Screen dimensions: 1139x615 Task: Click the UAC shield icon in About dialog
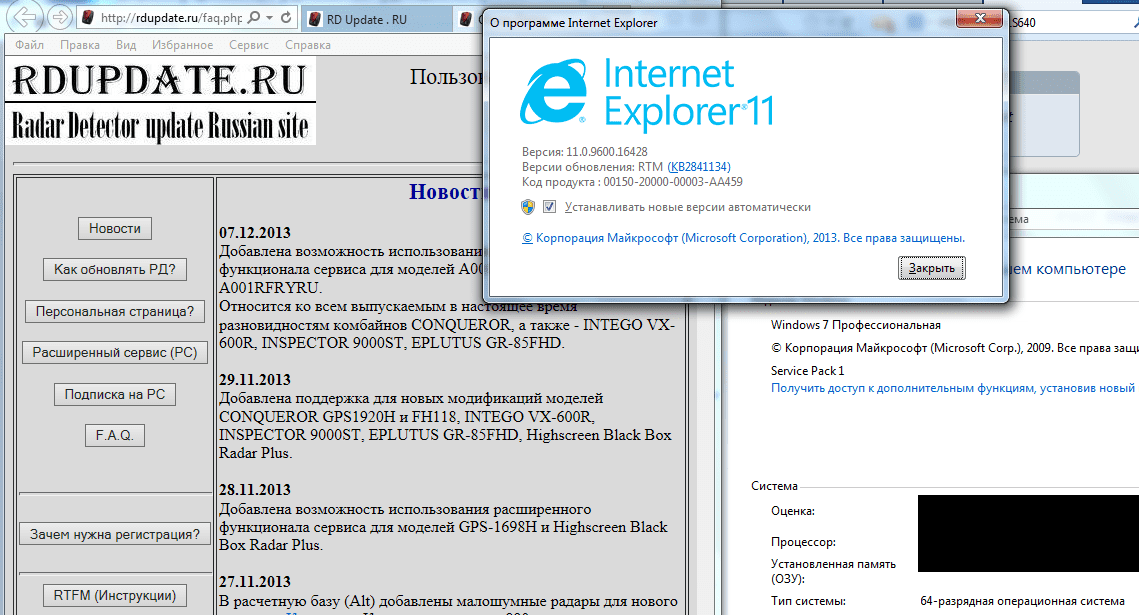tap(528, 207)
